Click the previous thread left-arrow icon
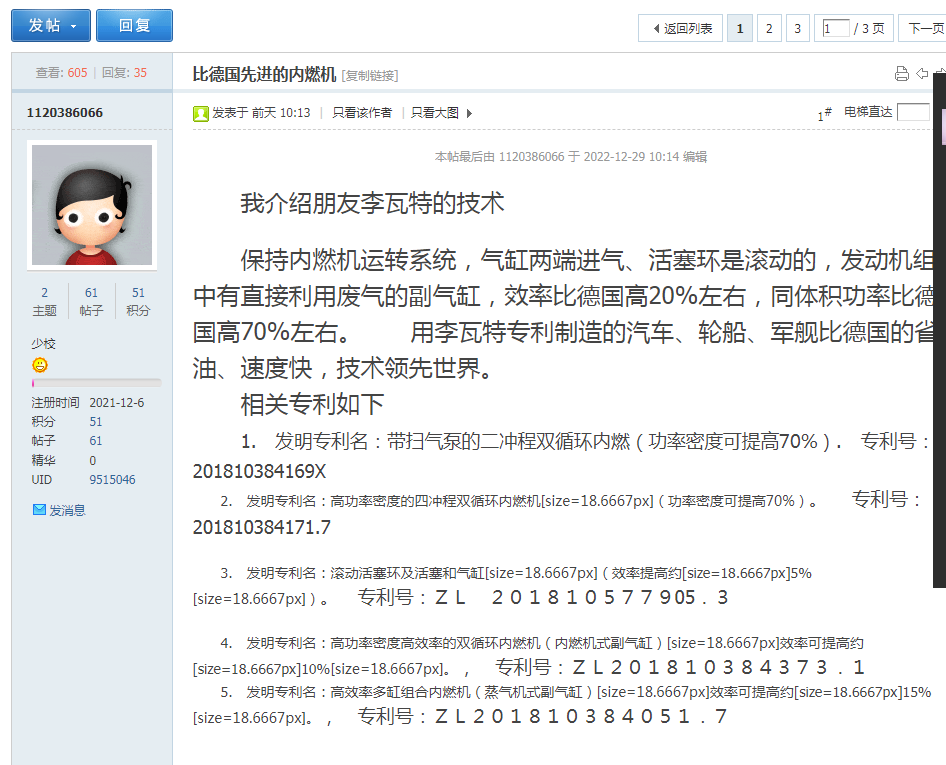 (x=922, y=74)
